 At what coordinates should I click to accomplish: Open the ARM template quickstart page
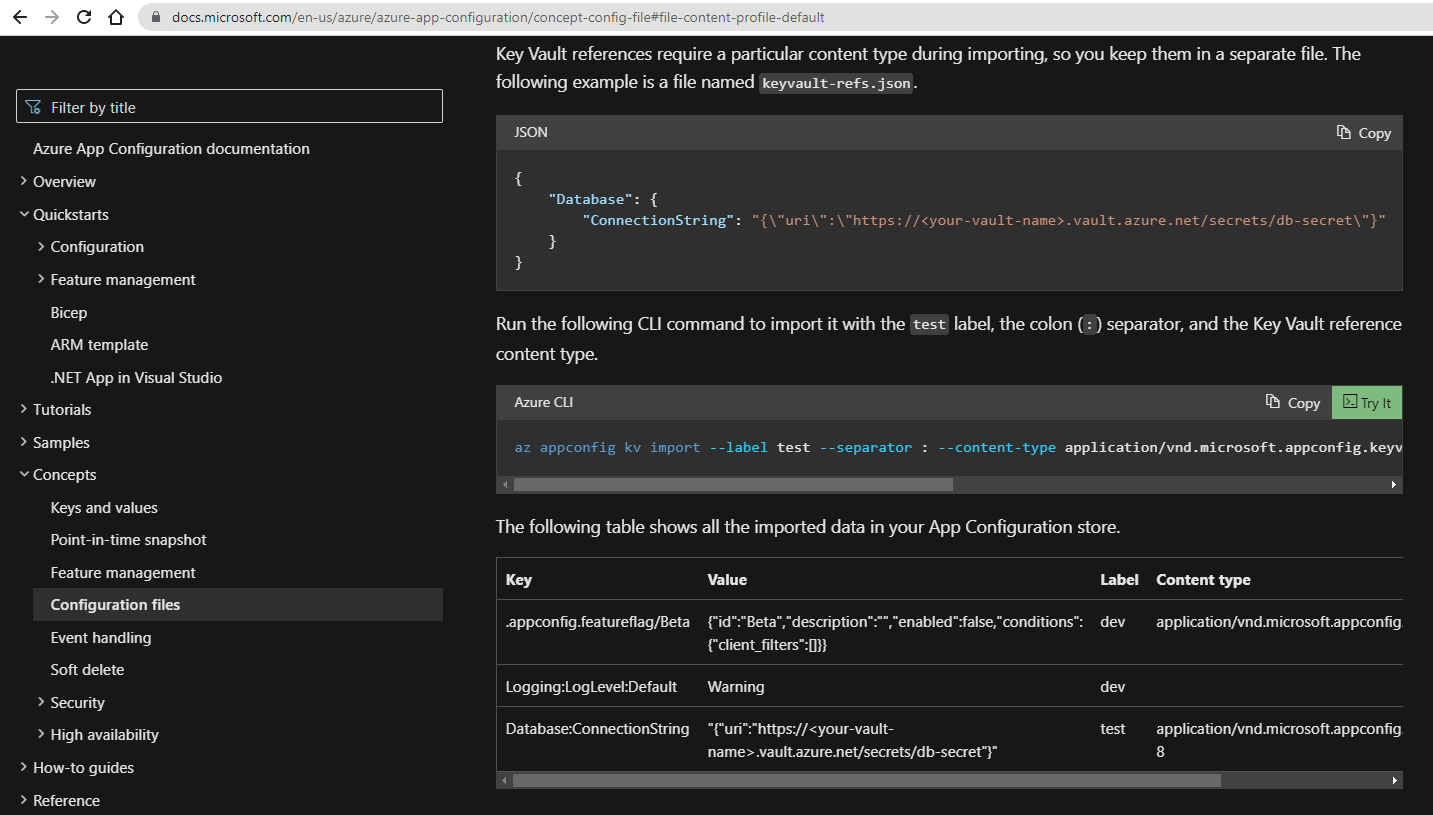[99, 344]
